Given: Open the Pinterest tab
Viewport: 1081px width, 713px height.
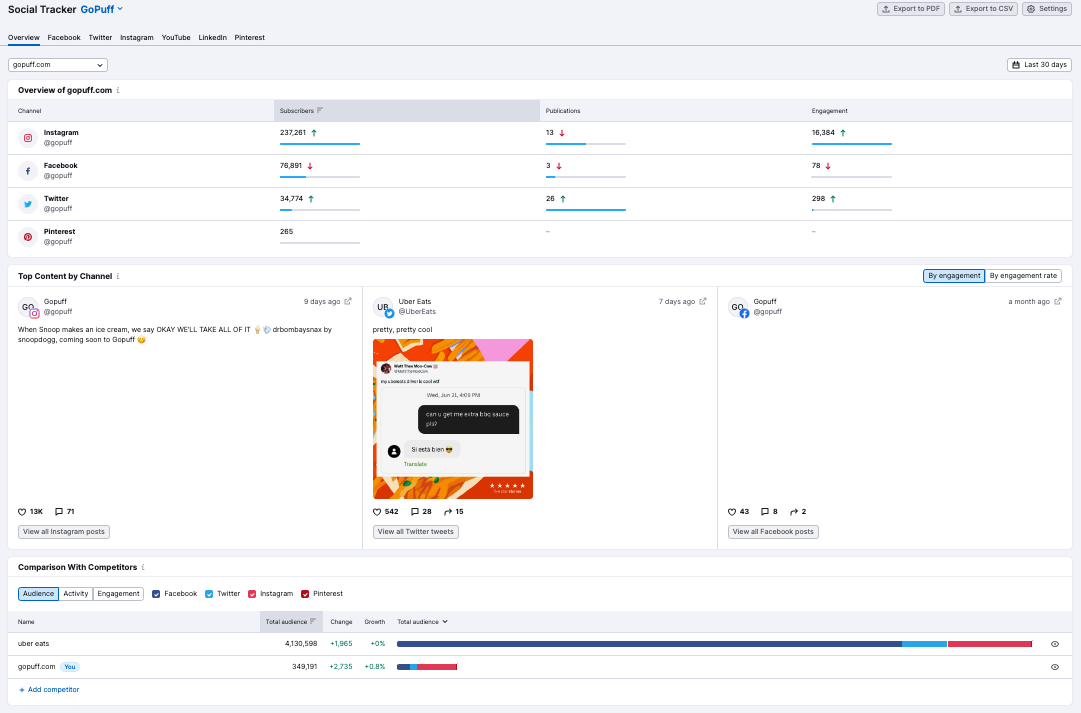Looking at the screenshot, I should pyautogui.click(x=250, y=38).
